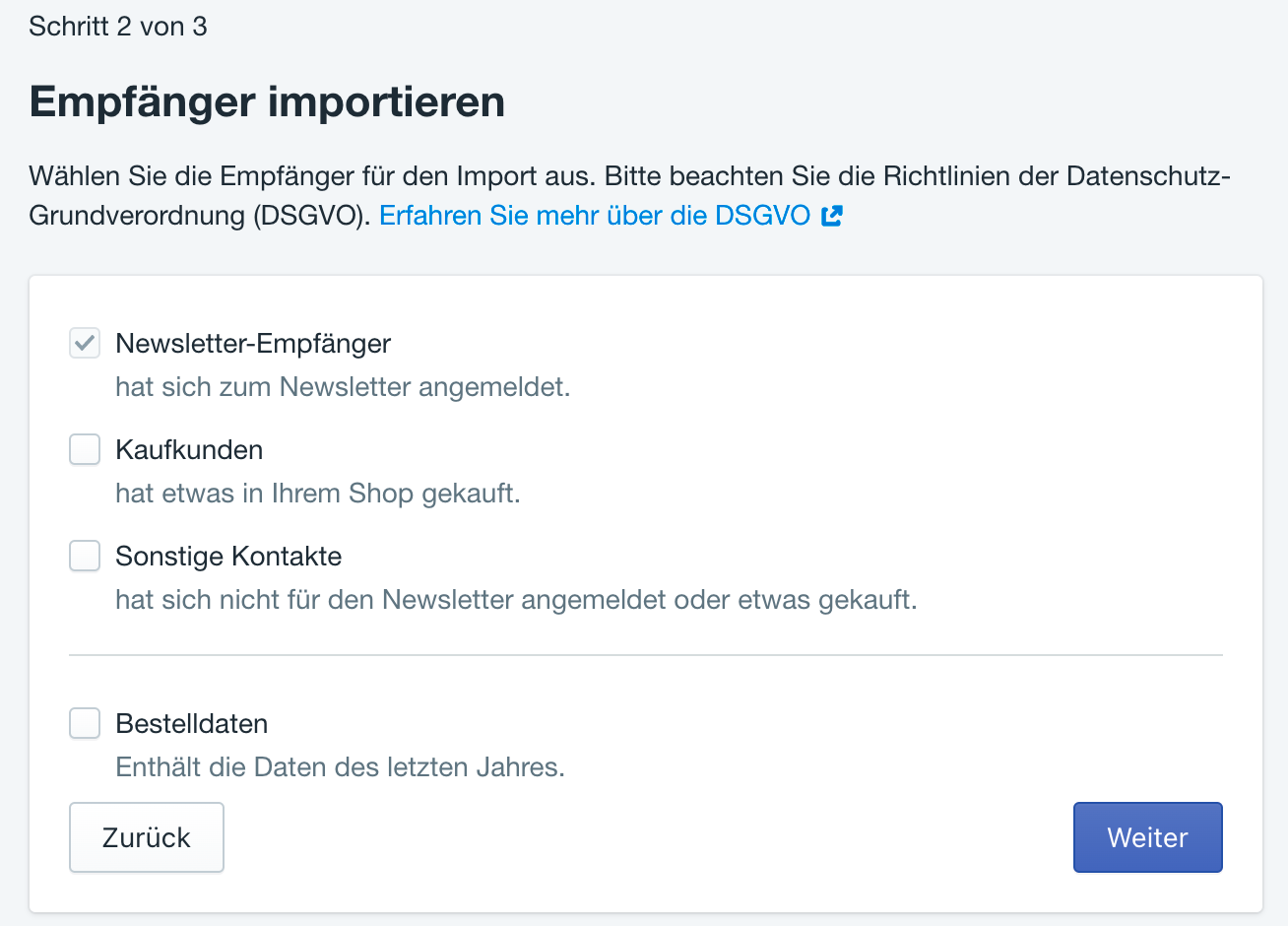Click the Bestelldaten label text
This screenshot has width=1288, height=926.
click(x=192, y=724)
